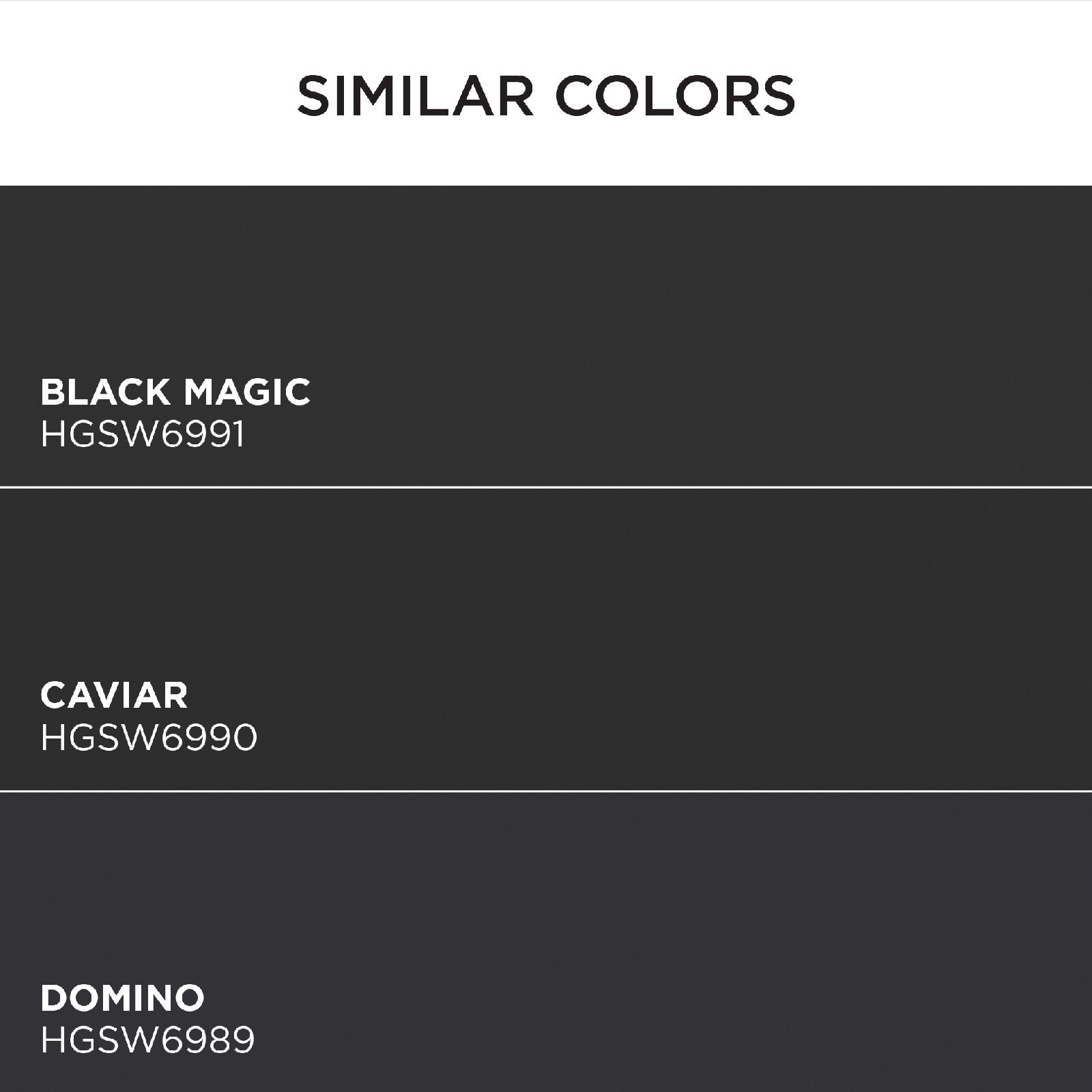Viewport: 1092px width, 1092px height.
Task: Click the divider between Black Magic and Caviar
Action: [546, 487]
